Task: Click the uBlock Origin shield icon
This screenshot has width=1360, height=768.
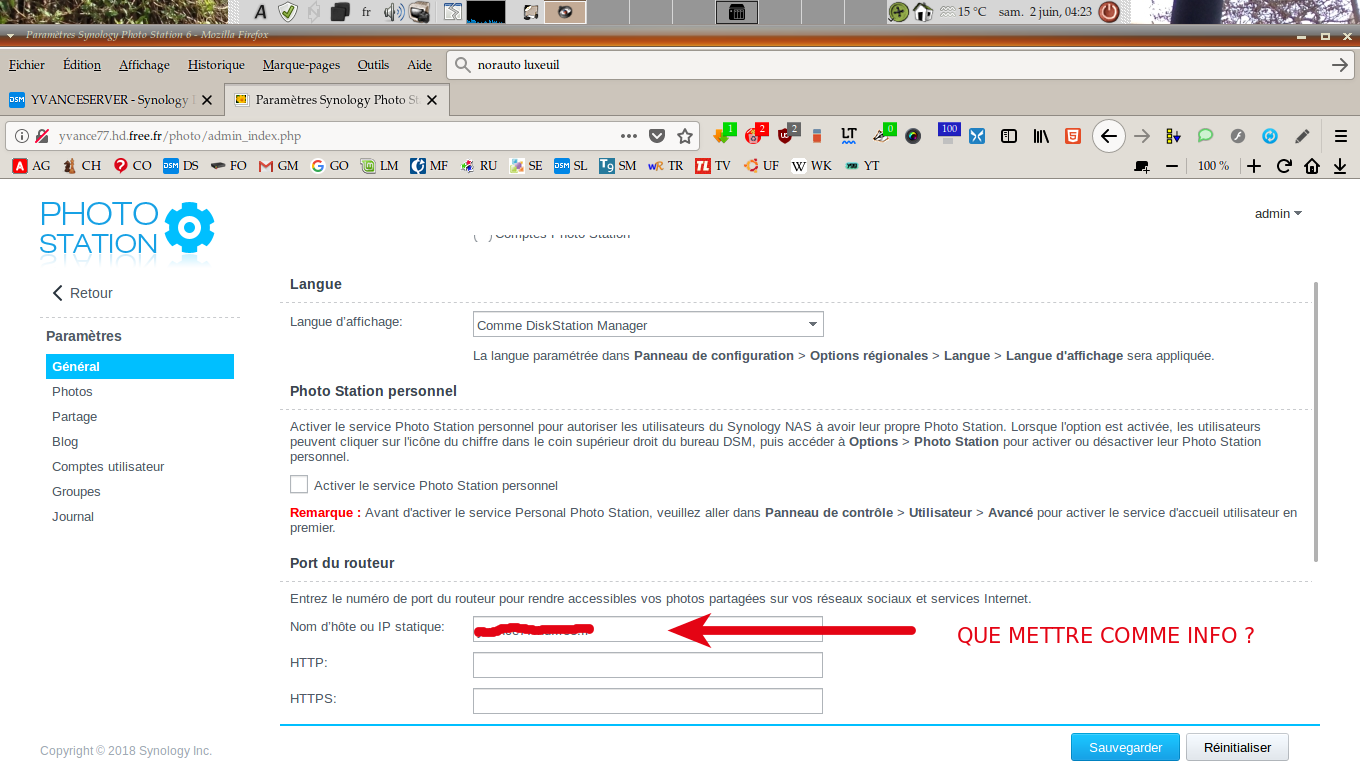Action: click(785, 135)
